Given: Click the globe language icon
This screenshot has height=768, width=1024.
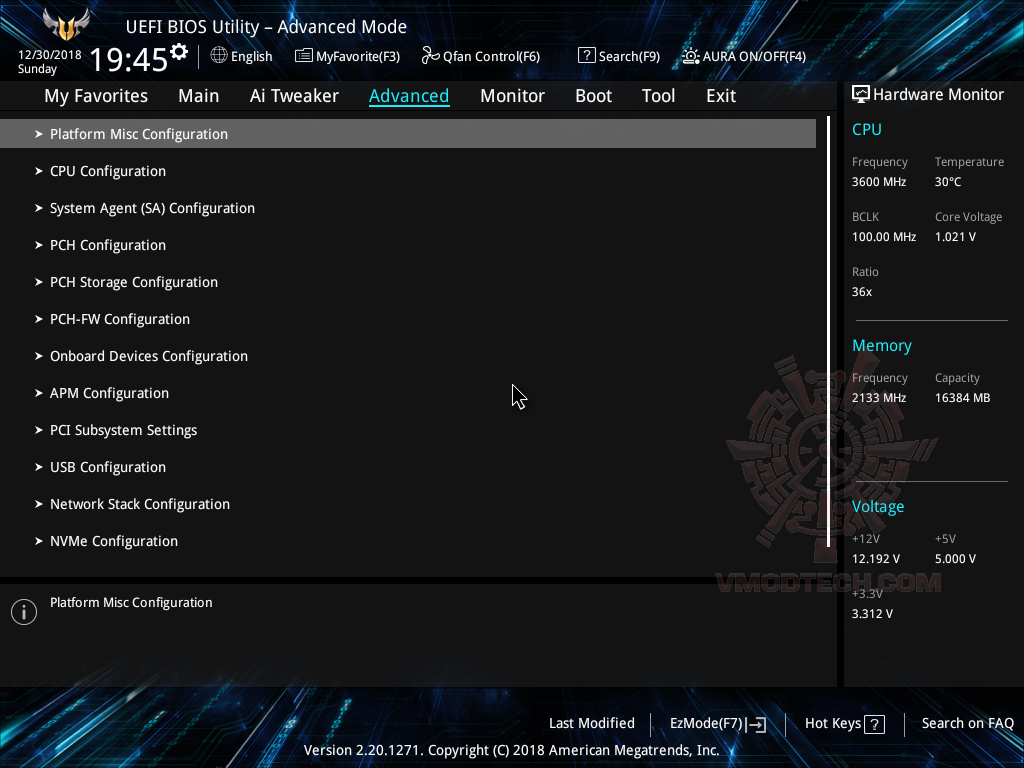Looking at the screenshot, I should [219, 56].
